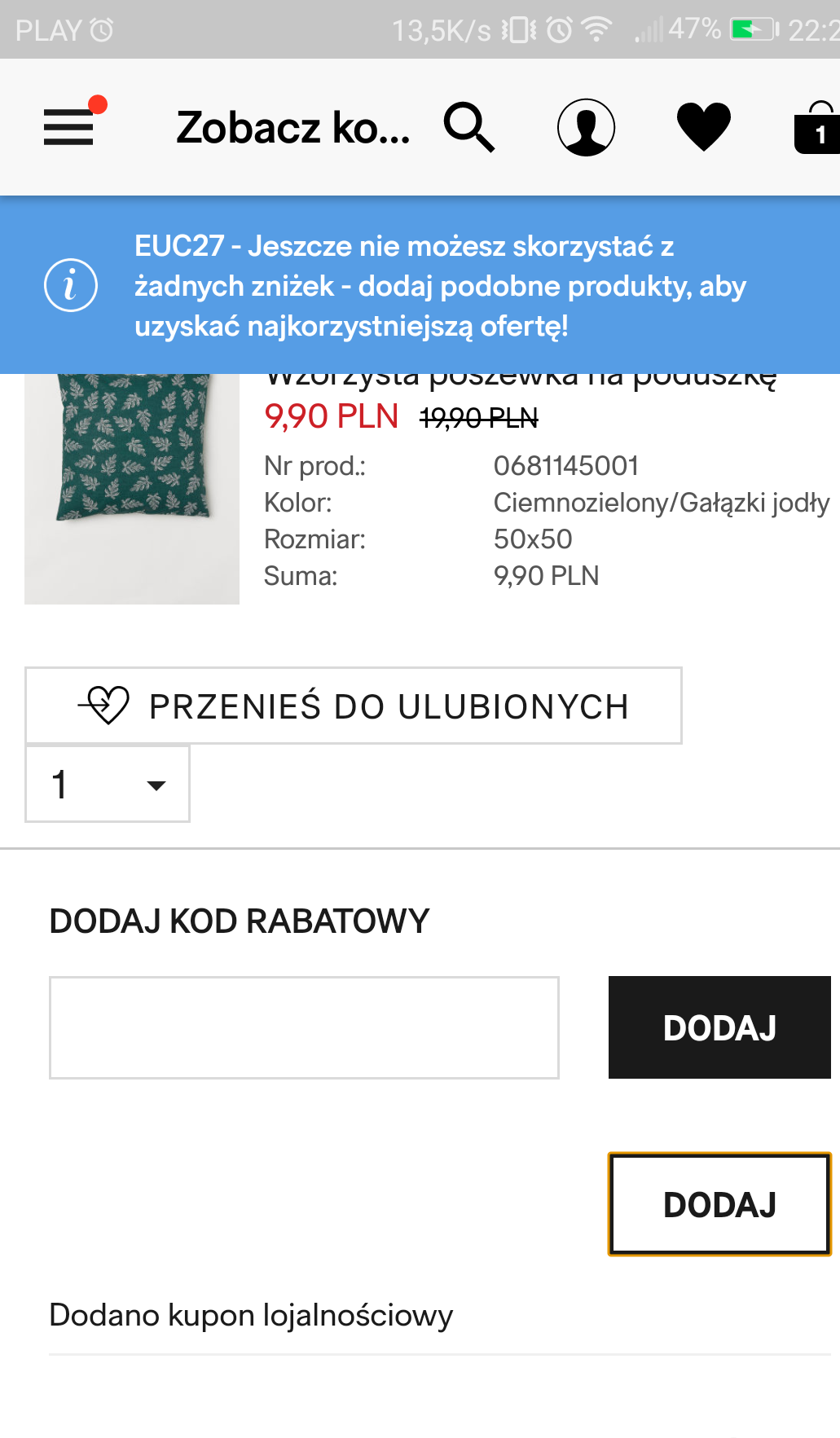
Task: Open the green pillowcase product thumbnail
Action: coord(132,487)
